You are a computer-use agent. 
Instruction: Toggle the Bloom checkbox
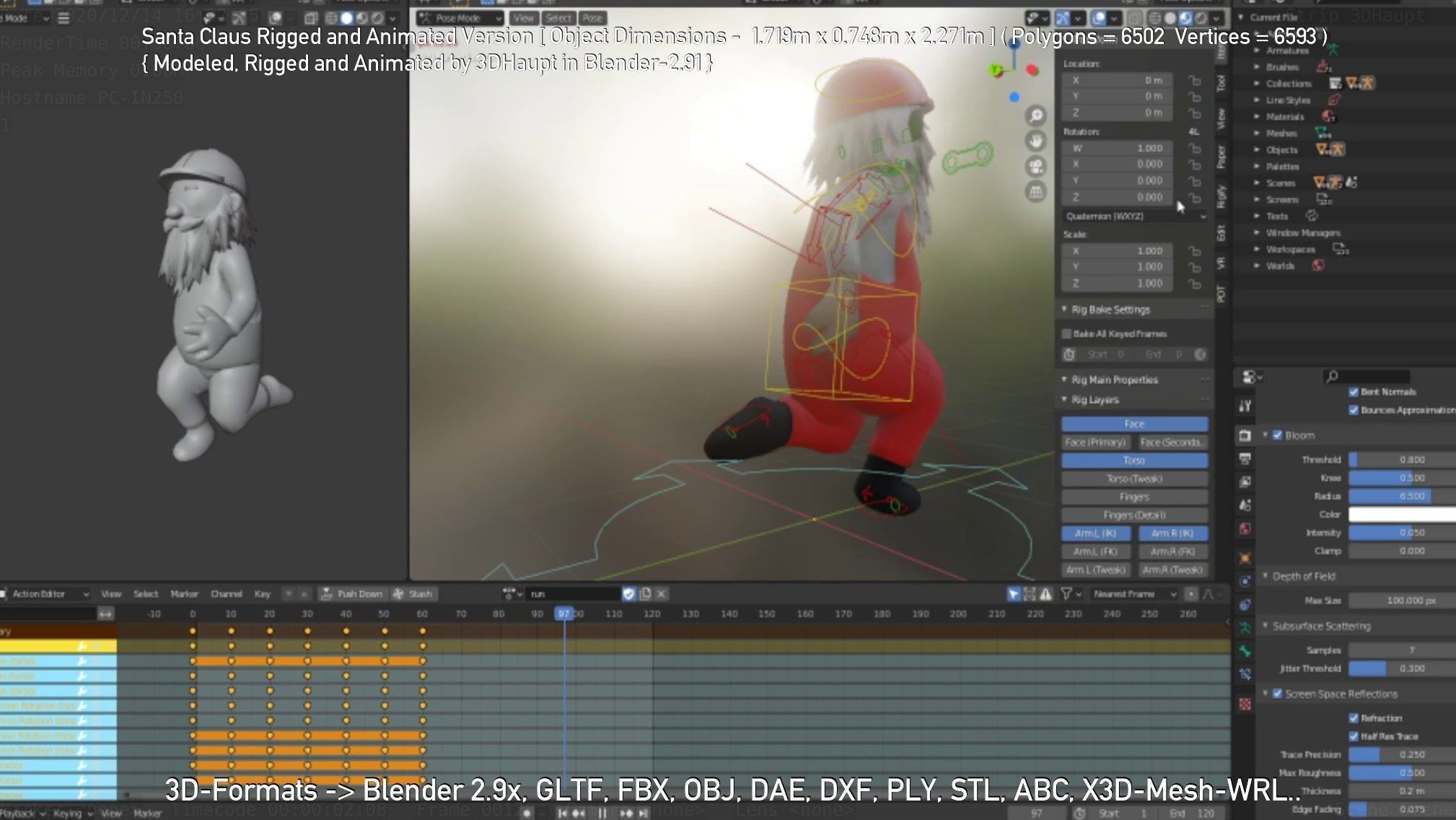(x=1277, y=435)
